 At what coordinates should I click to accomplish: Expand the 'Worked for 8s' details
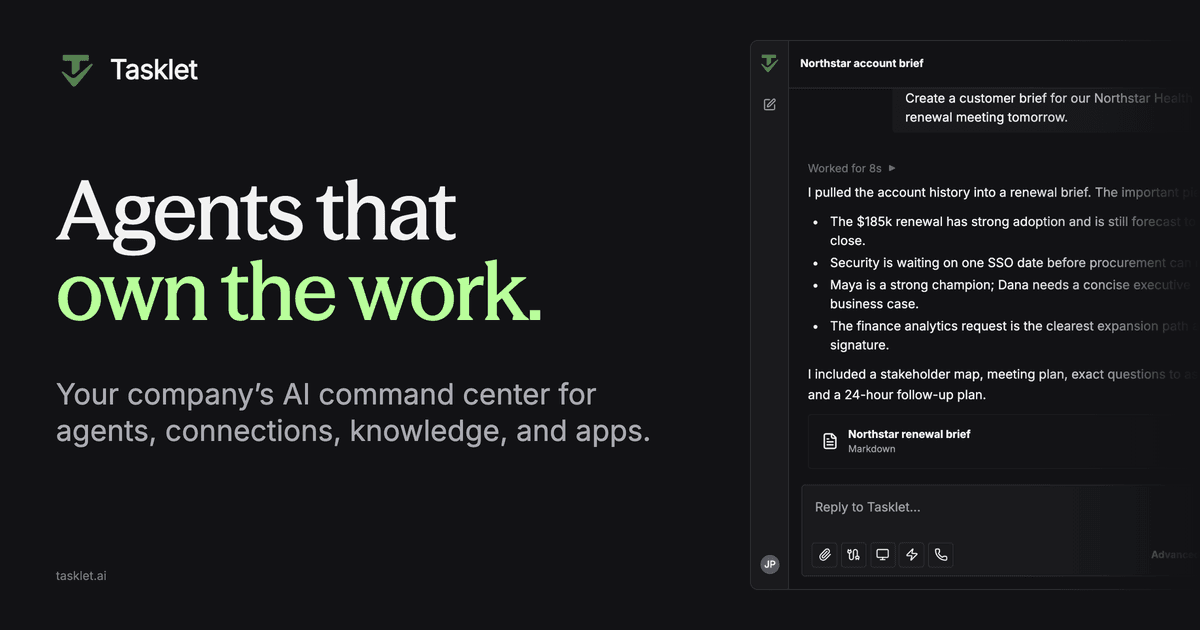click(852, 168)
